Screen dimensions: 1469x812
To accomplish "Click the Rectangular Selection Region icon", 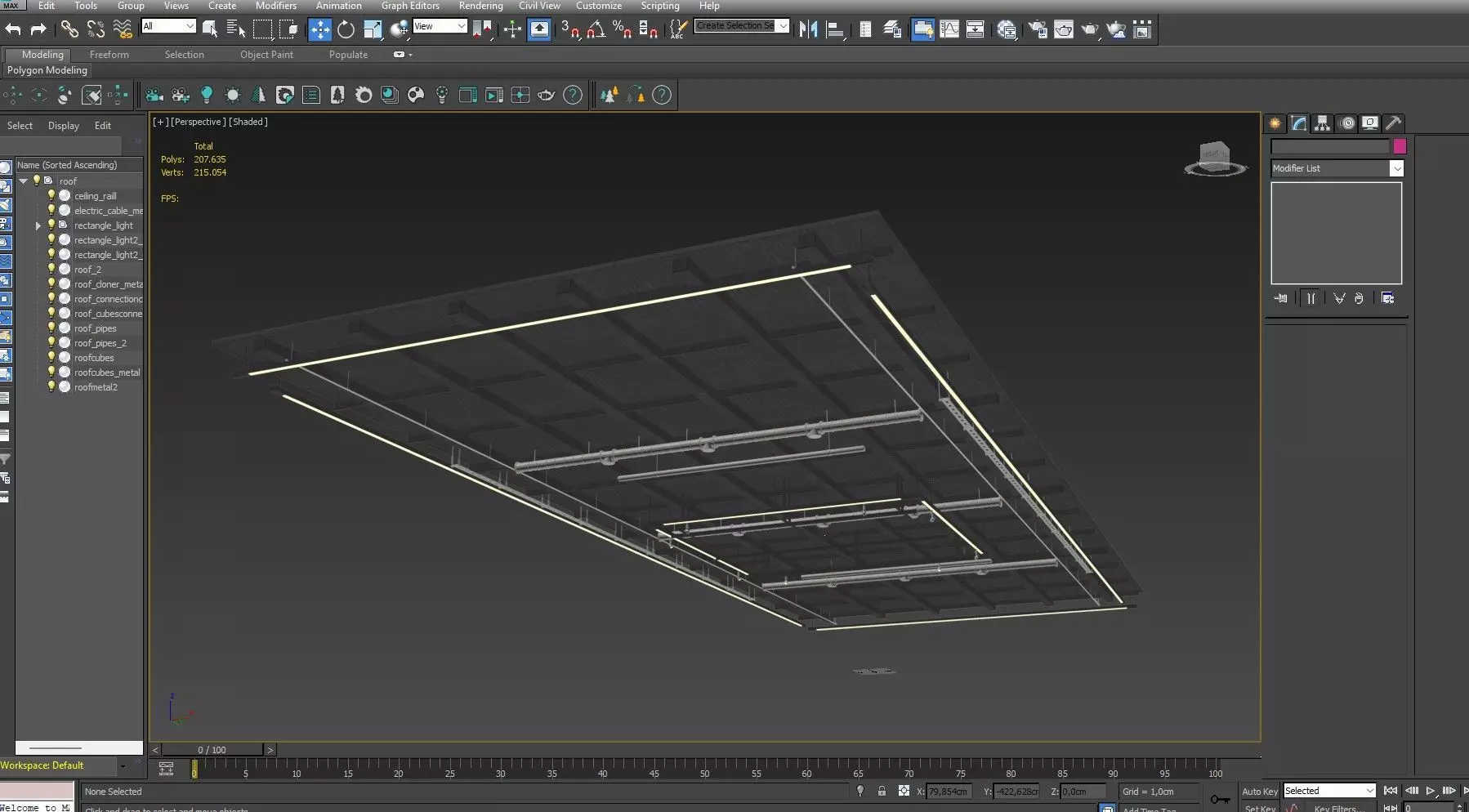I will (x=262, y=29).
